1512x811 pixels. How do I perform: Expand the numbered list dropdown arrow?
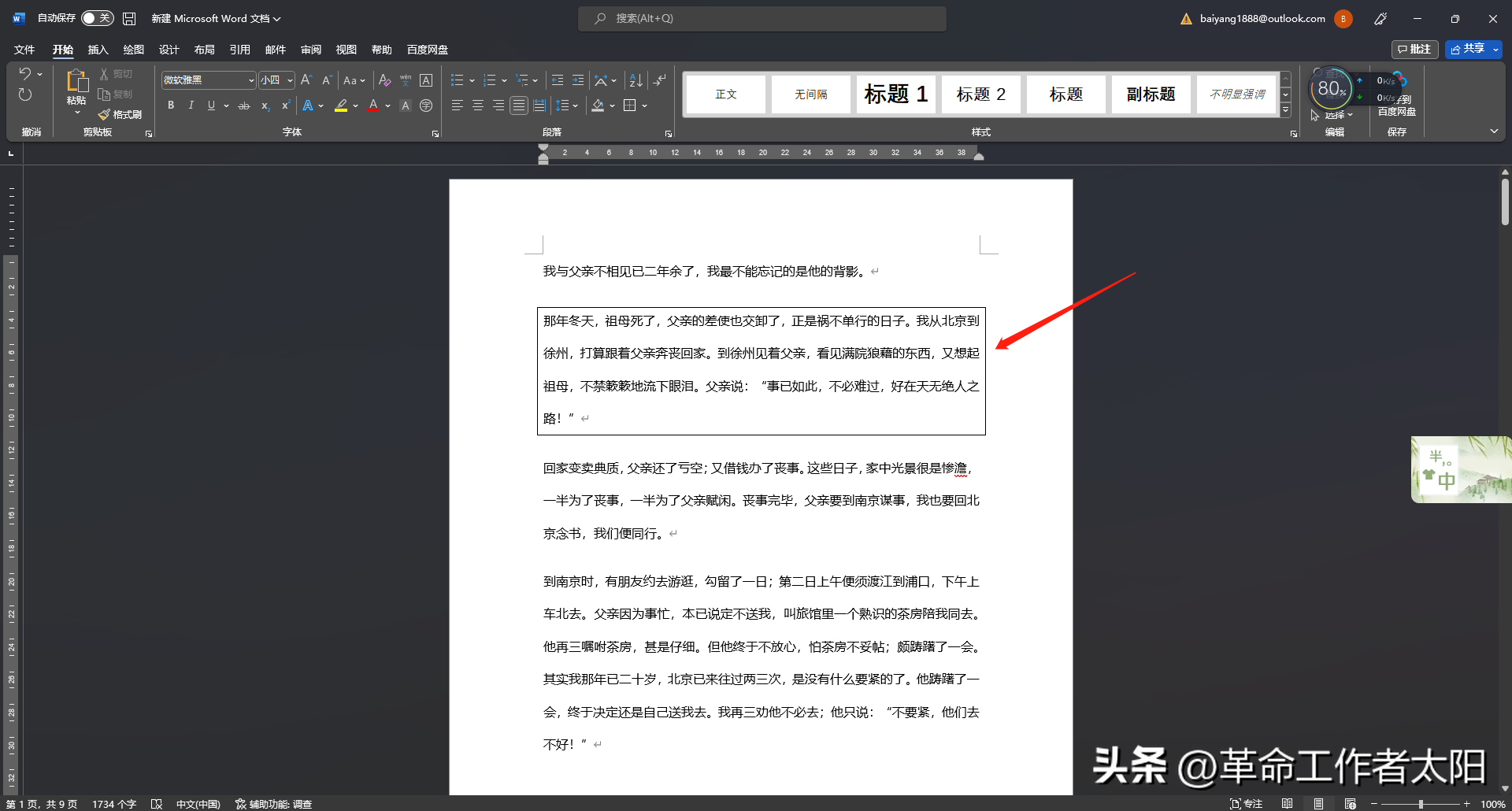coord(504,80)
